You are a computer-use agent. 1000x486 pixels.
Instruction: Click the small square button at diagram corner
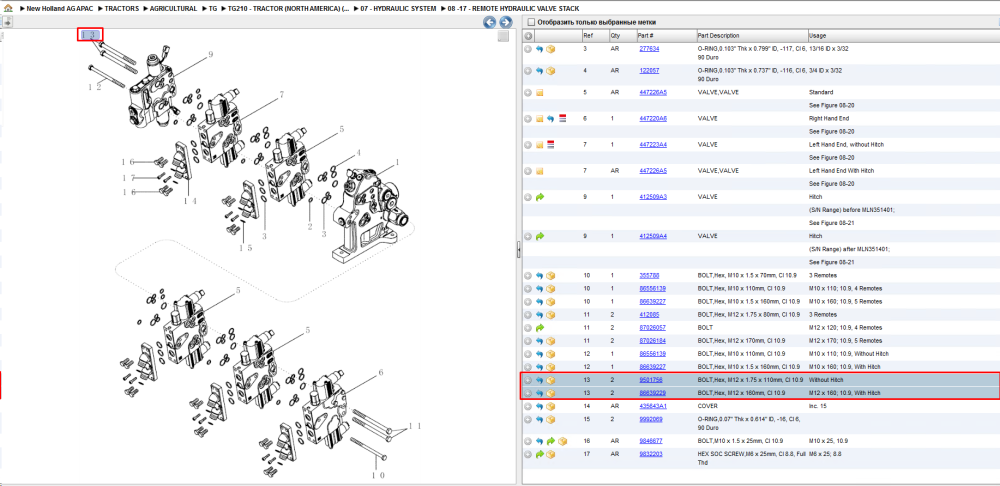[x=503, y=36]
